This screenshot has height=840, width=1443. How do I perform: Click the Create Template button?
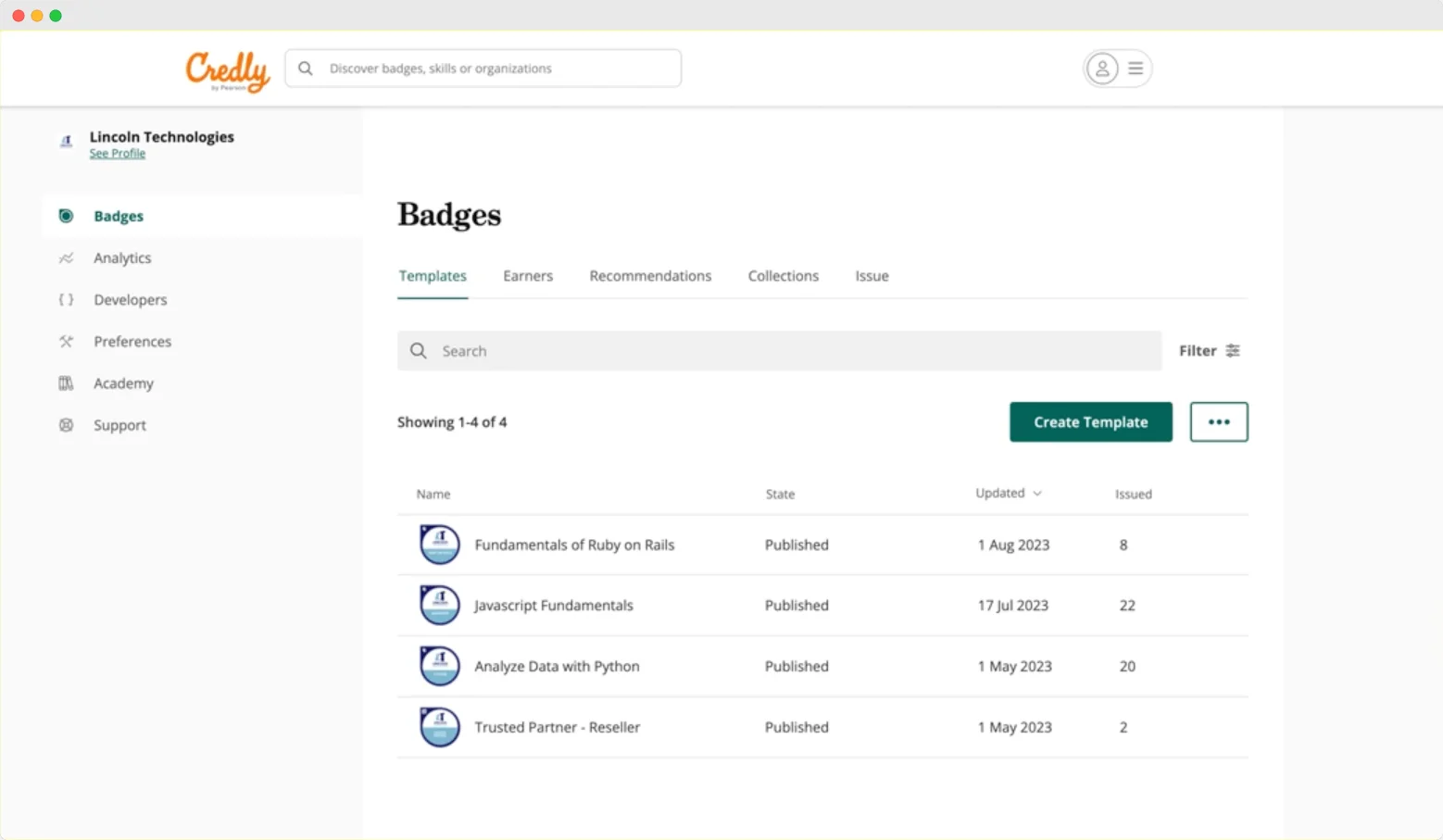1090,421
